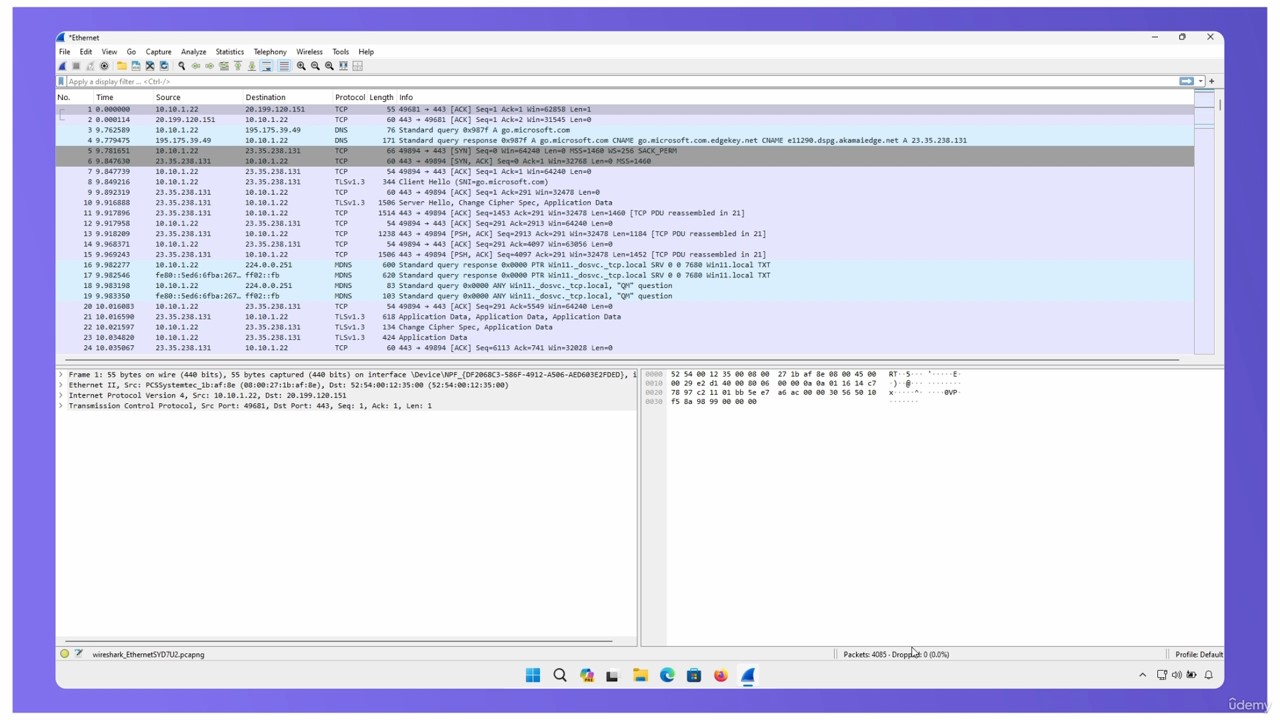
Task: Add a display filter button with plus
Action: [x=1211, y=81]
